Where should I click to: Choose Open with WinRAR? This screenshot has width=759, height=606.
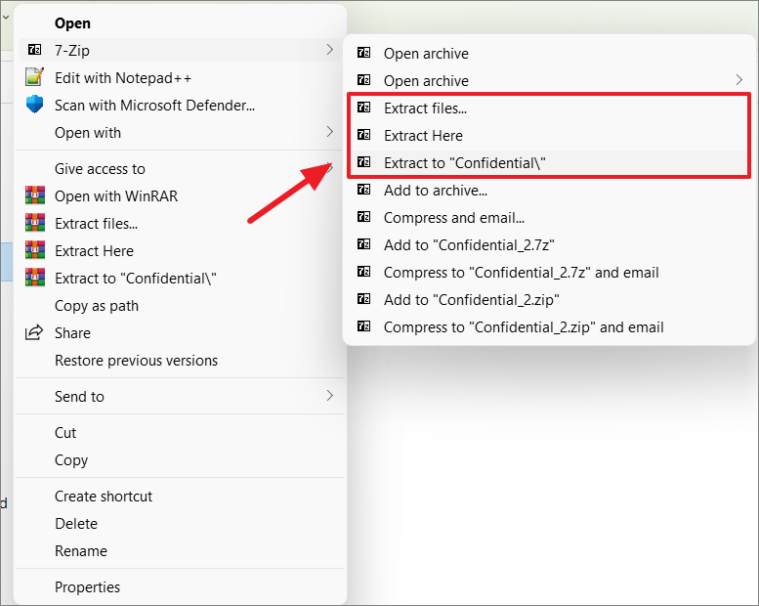180,196
